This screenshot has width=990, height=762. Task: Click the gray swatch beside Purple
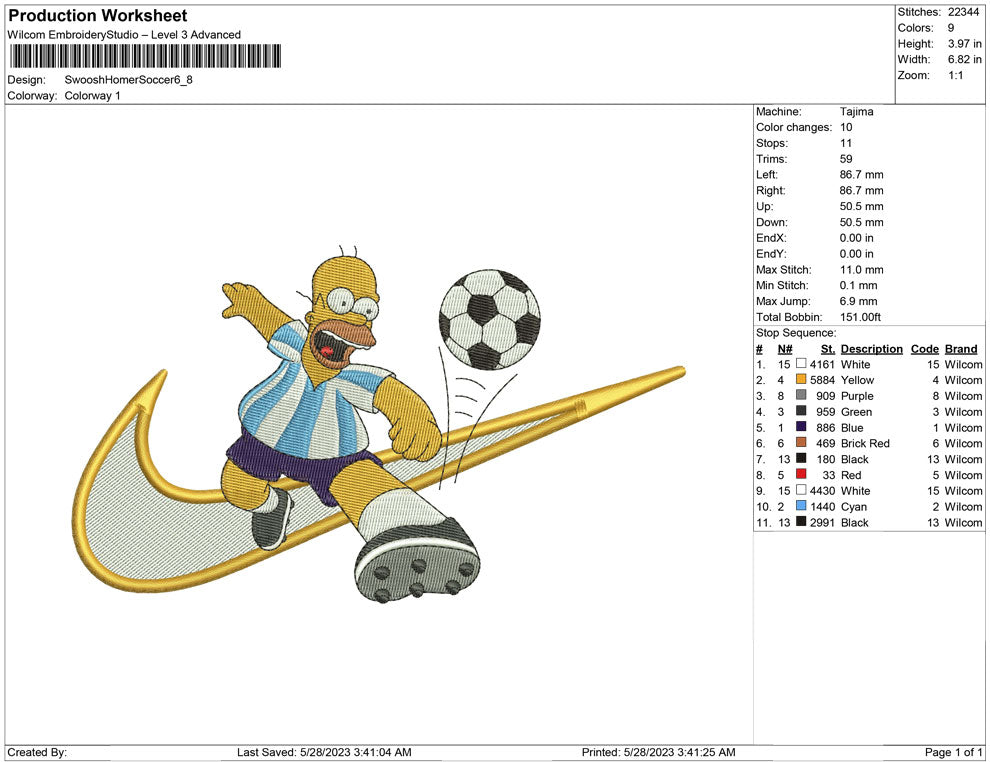801,395
